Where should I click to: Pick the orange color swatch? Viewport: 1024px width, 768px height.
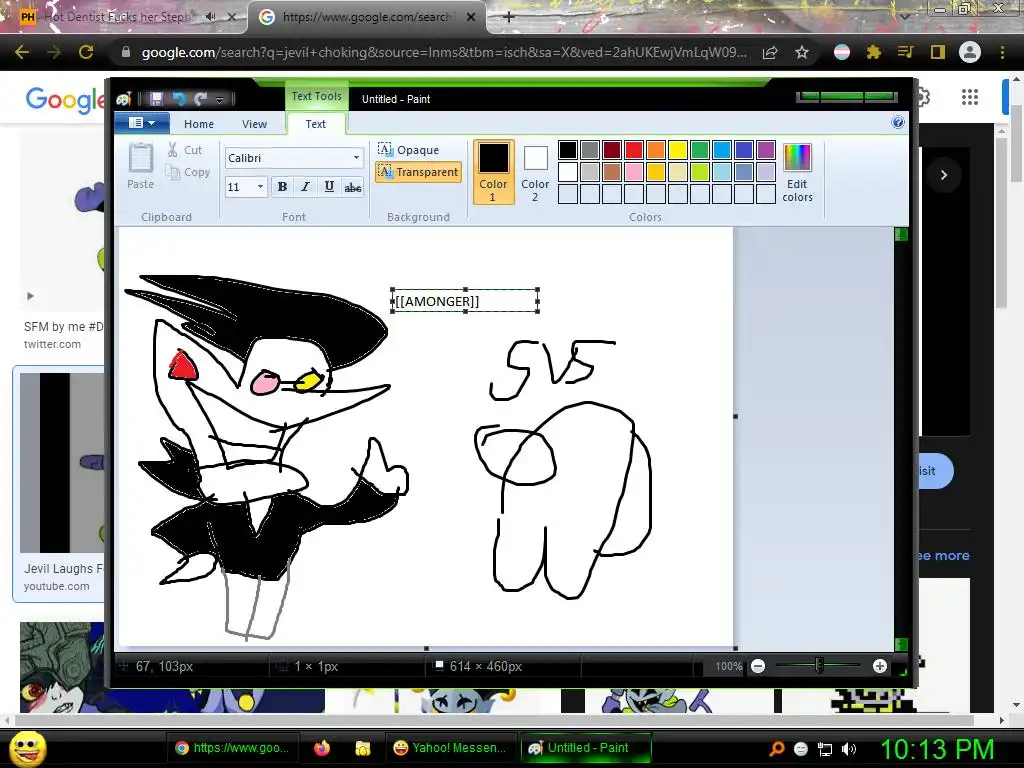coord(656,150)
